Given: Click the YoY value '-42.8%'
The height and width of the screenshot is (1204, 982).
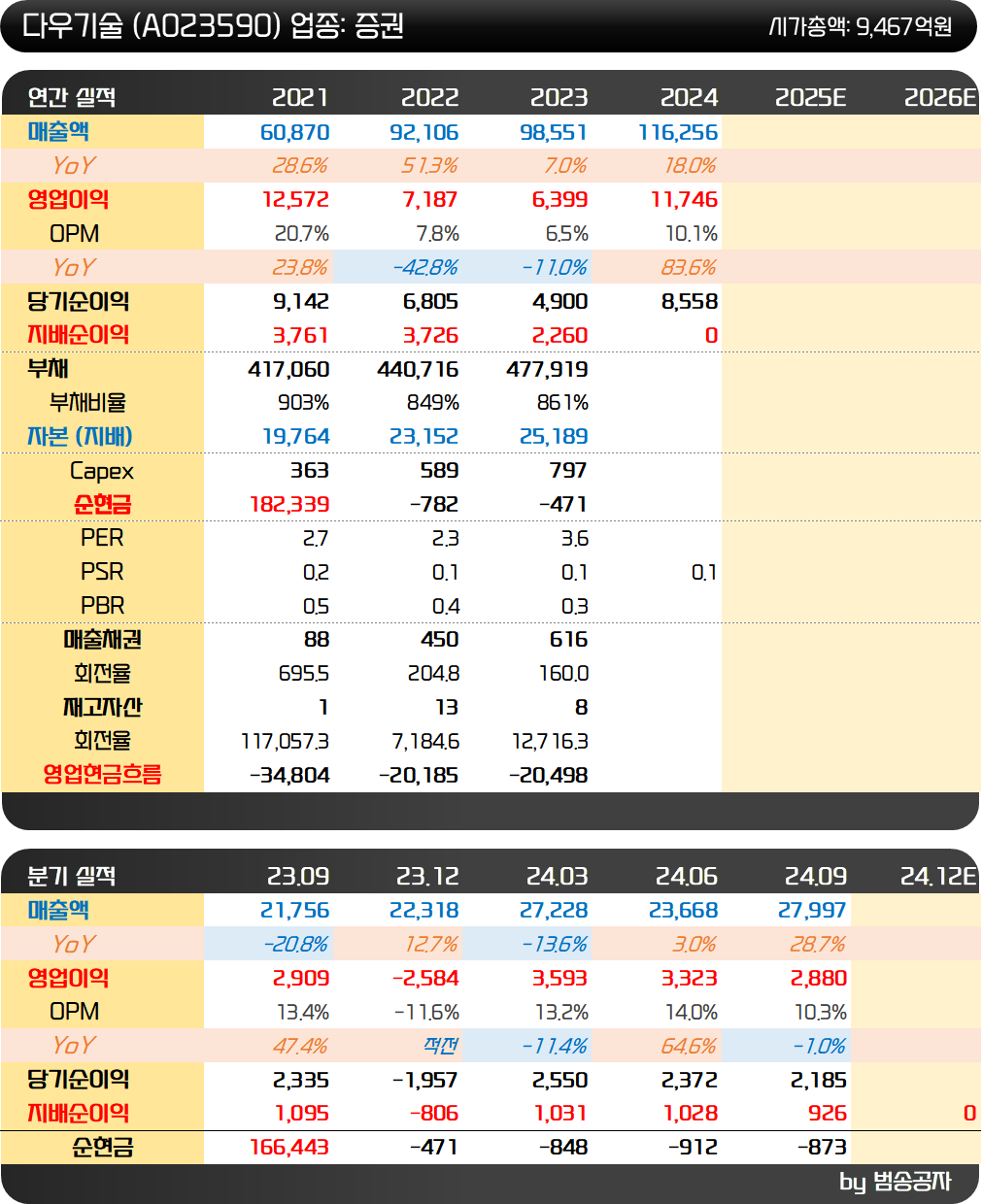Looking at the screenshot, I should [x=425, y=267].
